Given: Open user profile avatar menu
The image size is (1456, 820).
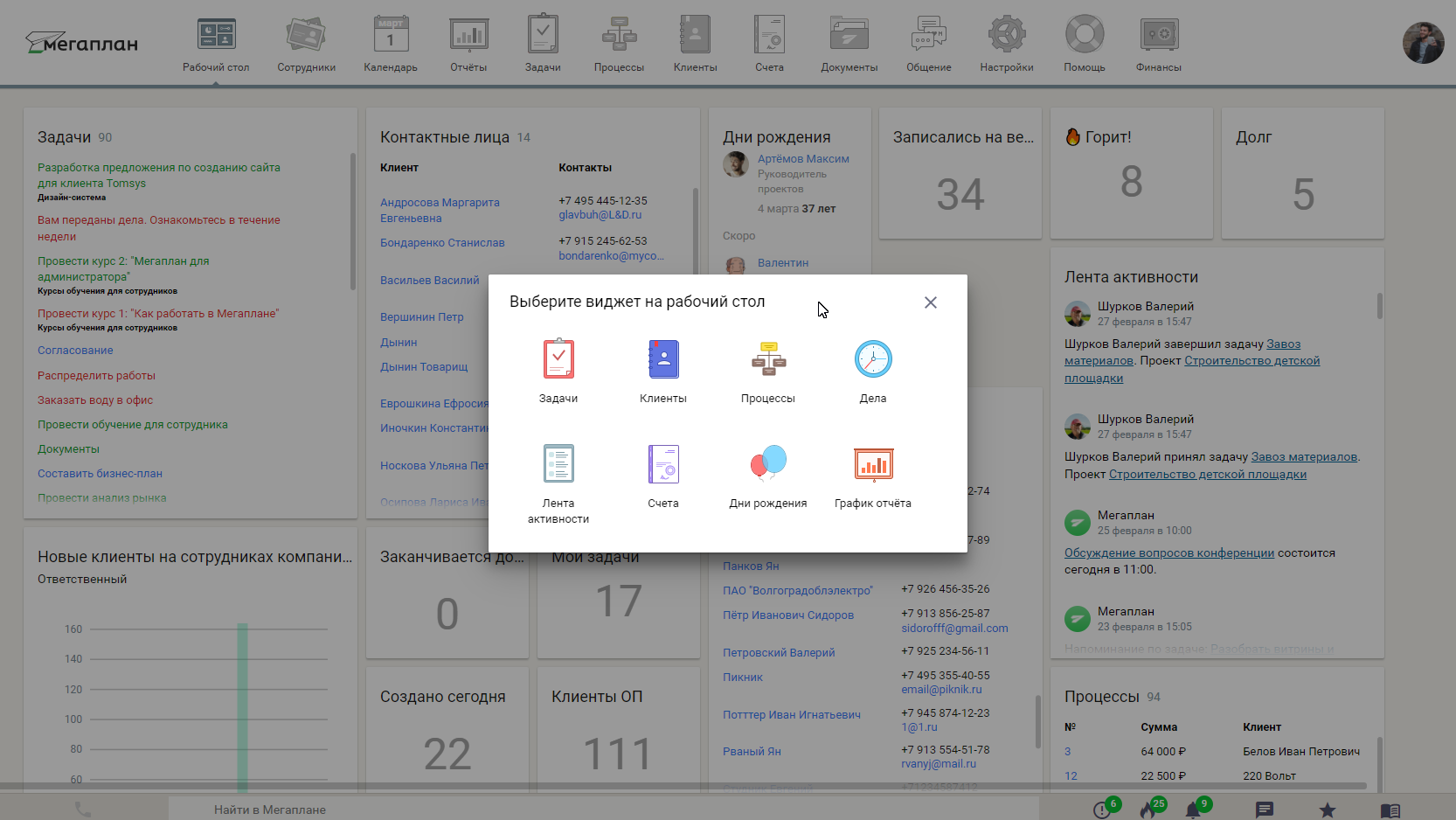Looking at the screenshot, I should point(1423,43).
